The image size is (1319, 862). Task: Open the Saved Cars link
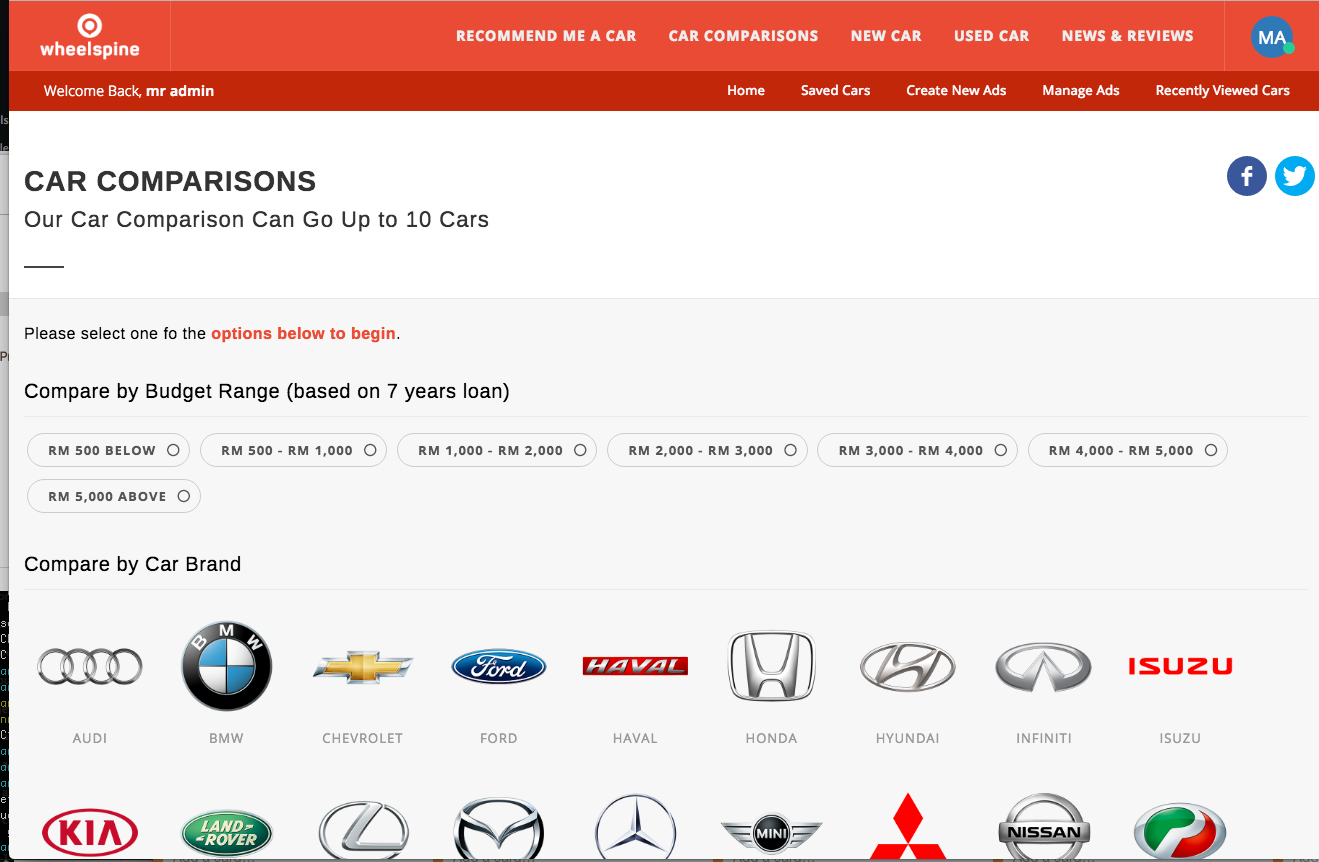(x=835, y=90)
